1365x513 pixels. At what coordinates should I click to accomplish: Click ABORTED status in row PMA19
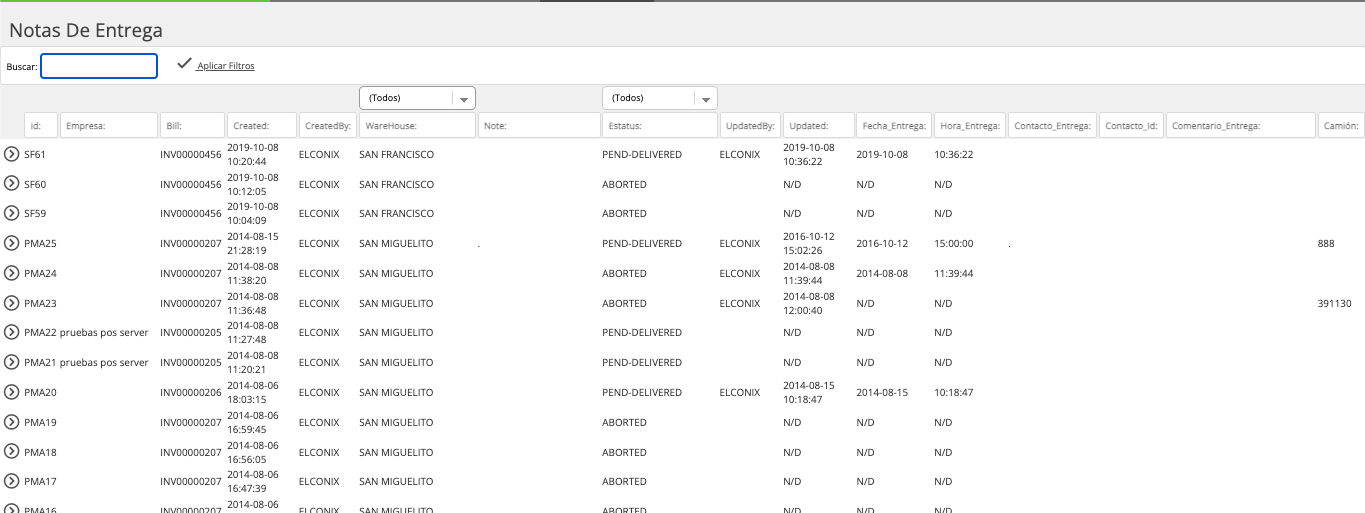pyautogui.click(x=624, y=422)
